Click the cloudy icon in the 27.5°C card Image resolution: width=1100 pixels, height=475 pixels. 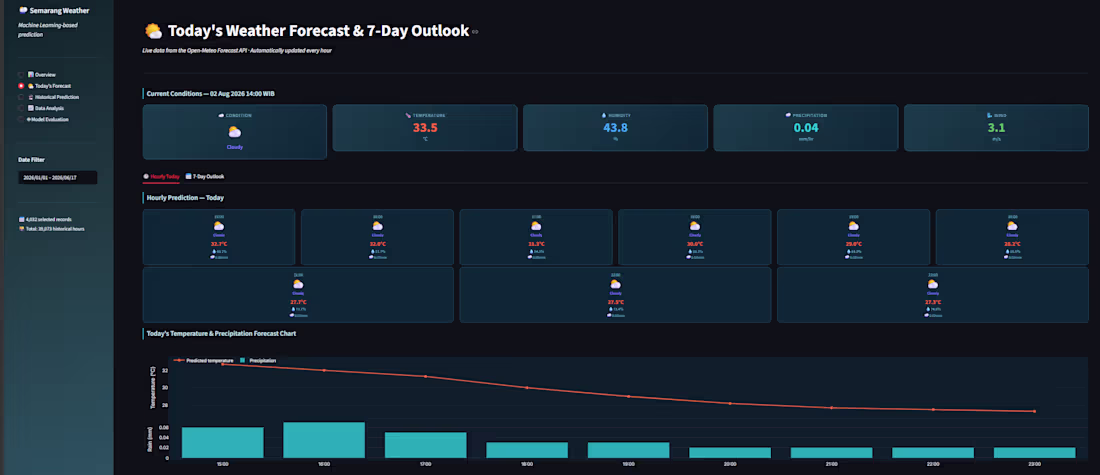615,284
